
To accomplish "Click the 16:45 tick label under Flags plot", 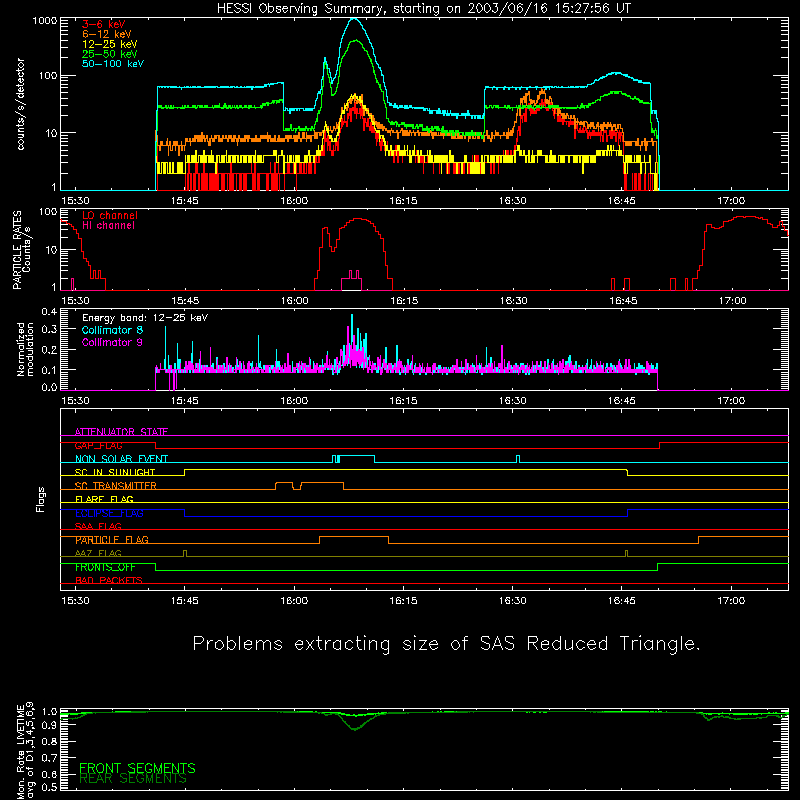I will pyautogui.click(x=622, y=601).
